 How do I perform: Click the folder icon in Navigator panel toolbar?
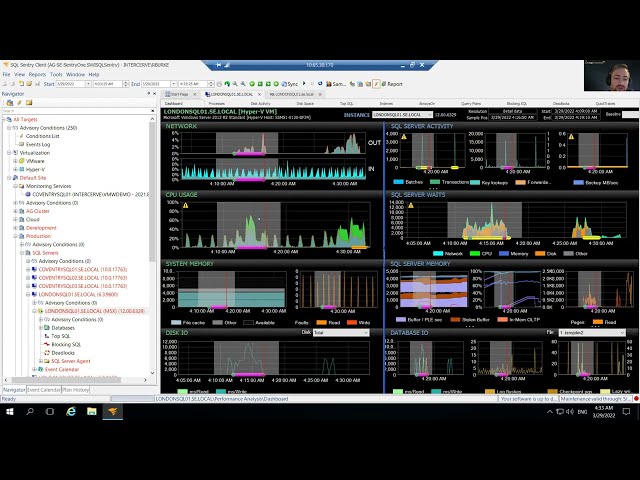click(29, 103)
